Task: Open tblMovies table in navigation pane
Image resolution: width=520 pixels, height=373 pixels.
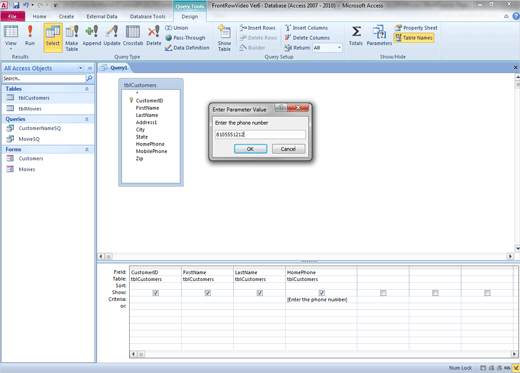Action: point(48,109)
